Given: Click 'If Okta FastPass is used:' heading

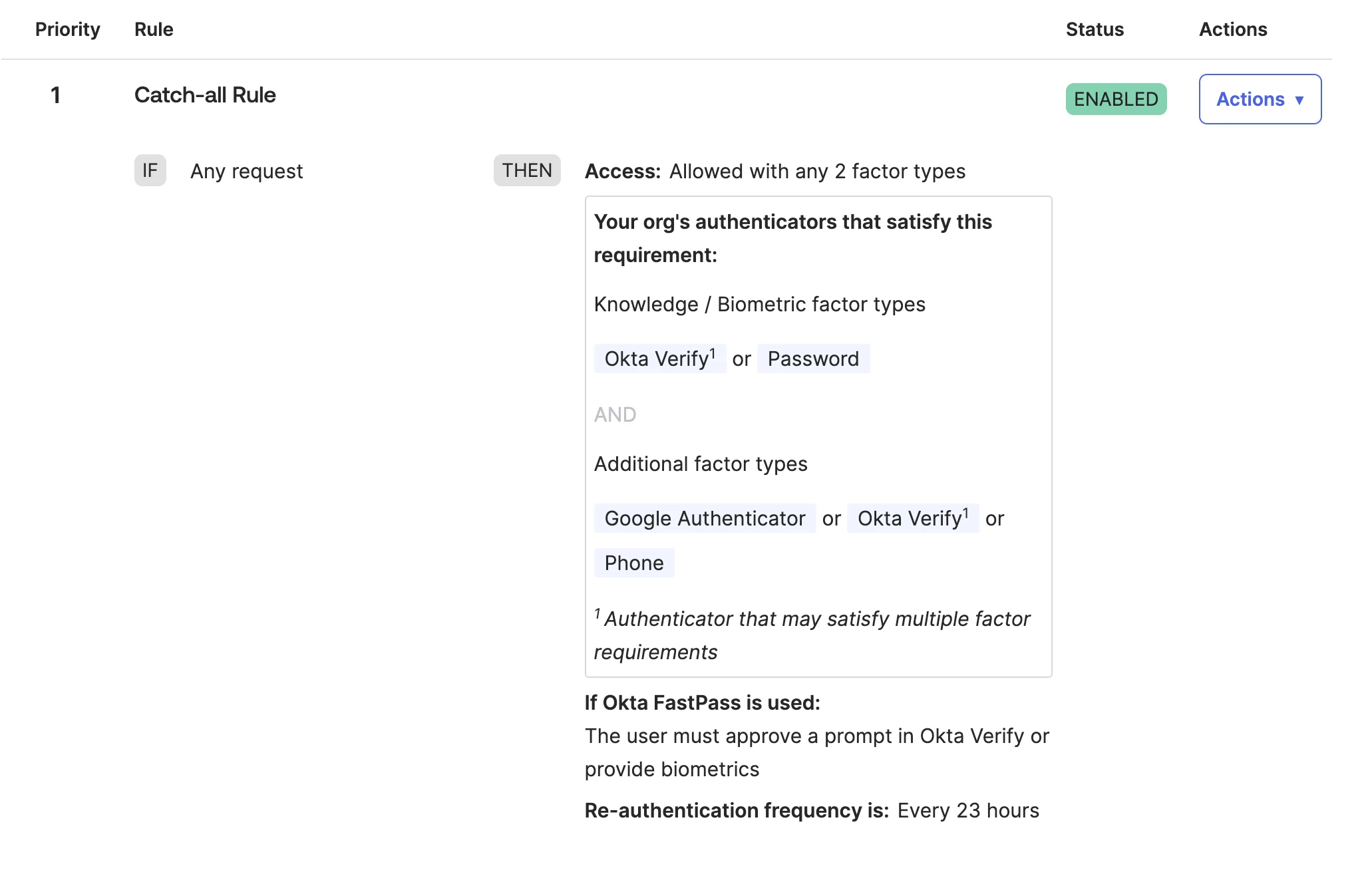Looking at the screenshot, I should click(x=702, y=702).
